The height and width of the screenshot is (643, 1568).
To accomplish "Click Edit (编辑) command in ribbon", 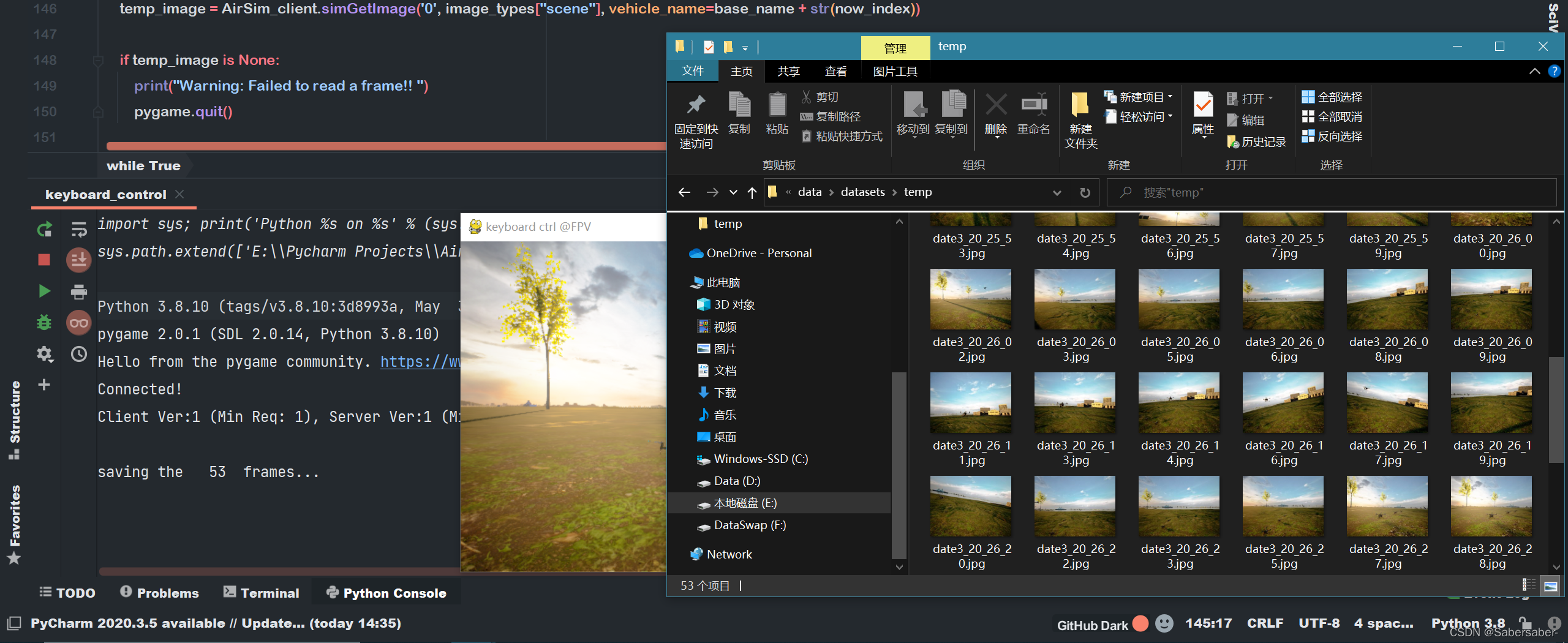I will coord(1246,120).
